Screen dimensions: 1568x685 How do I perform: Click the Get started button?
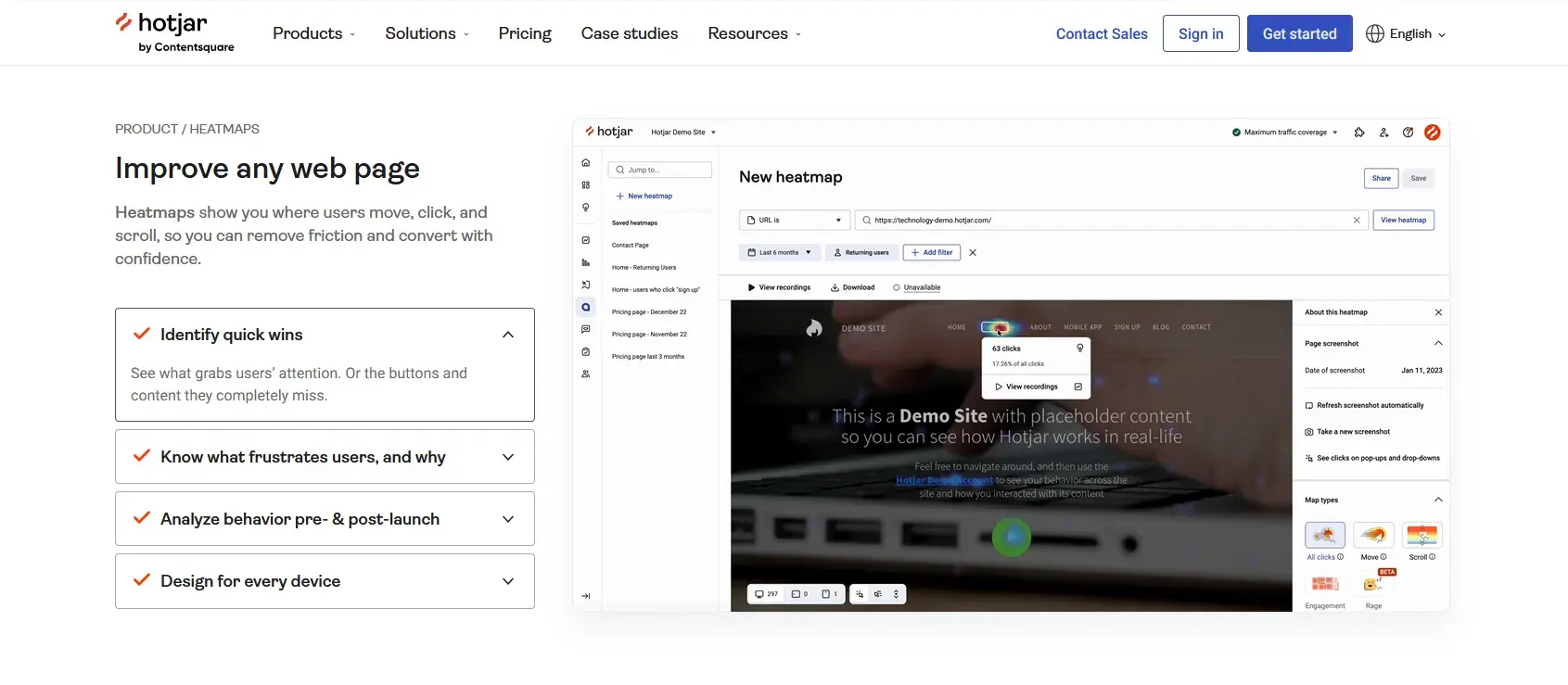pos(1299,33)
